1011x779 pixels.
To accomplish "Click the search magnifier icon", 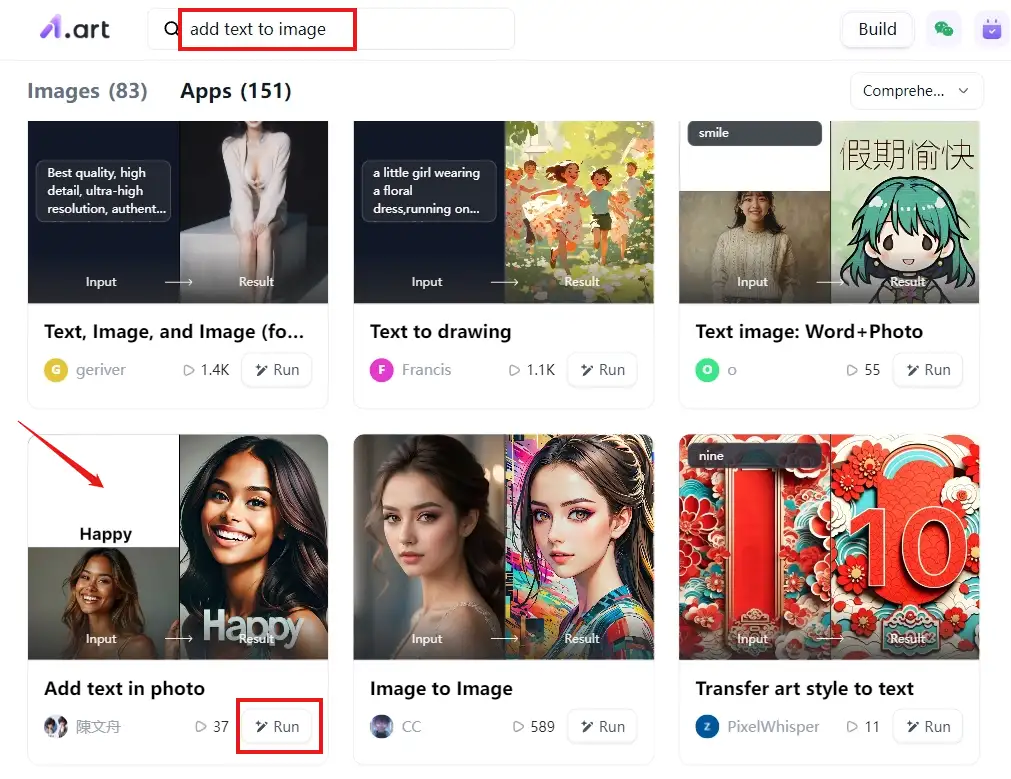I will click(x=171, y=29).
